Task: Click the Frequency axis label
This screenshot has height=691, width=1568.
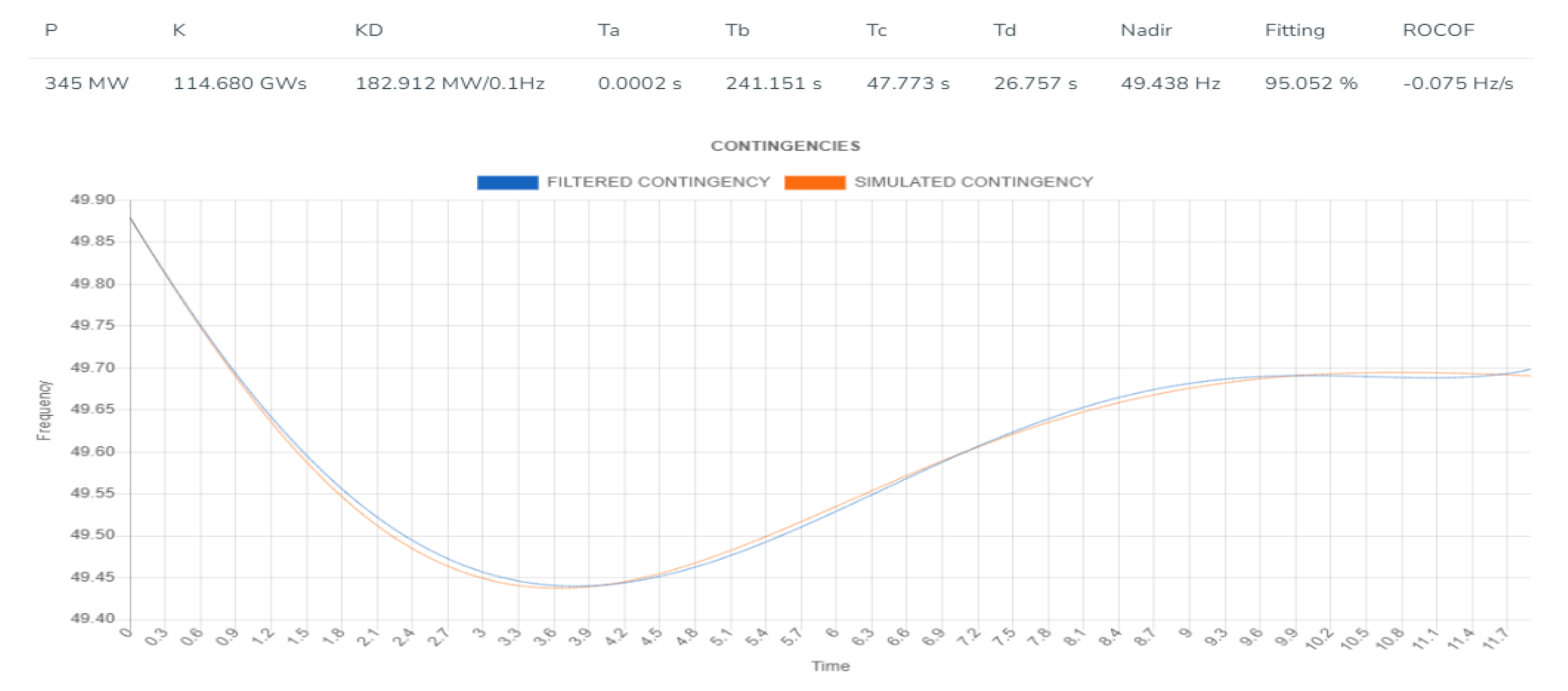Action: pyautogui.click(x=45, y=410)
